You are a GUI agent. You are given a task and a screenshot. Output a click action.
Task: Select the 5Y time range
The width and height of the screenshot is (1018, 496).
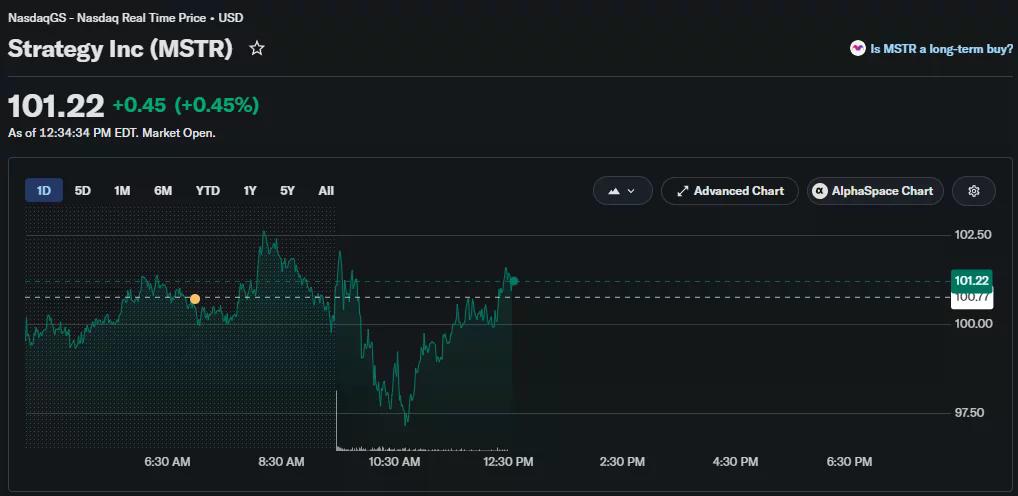point(288,191)
